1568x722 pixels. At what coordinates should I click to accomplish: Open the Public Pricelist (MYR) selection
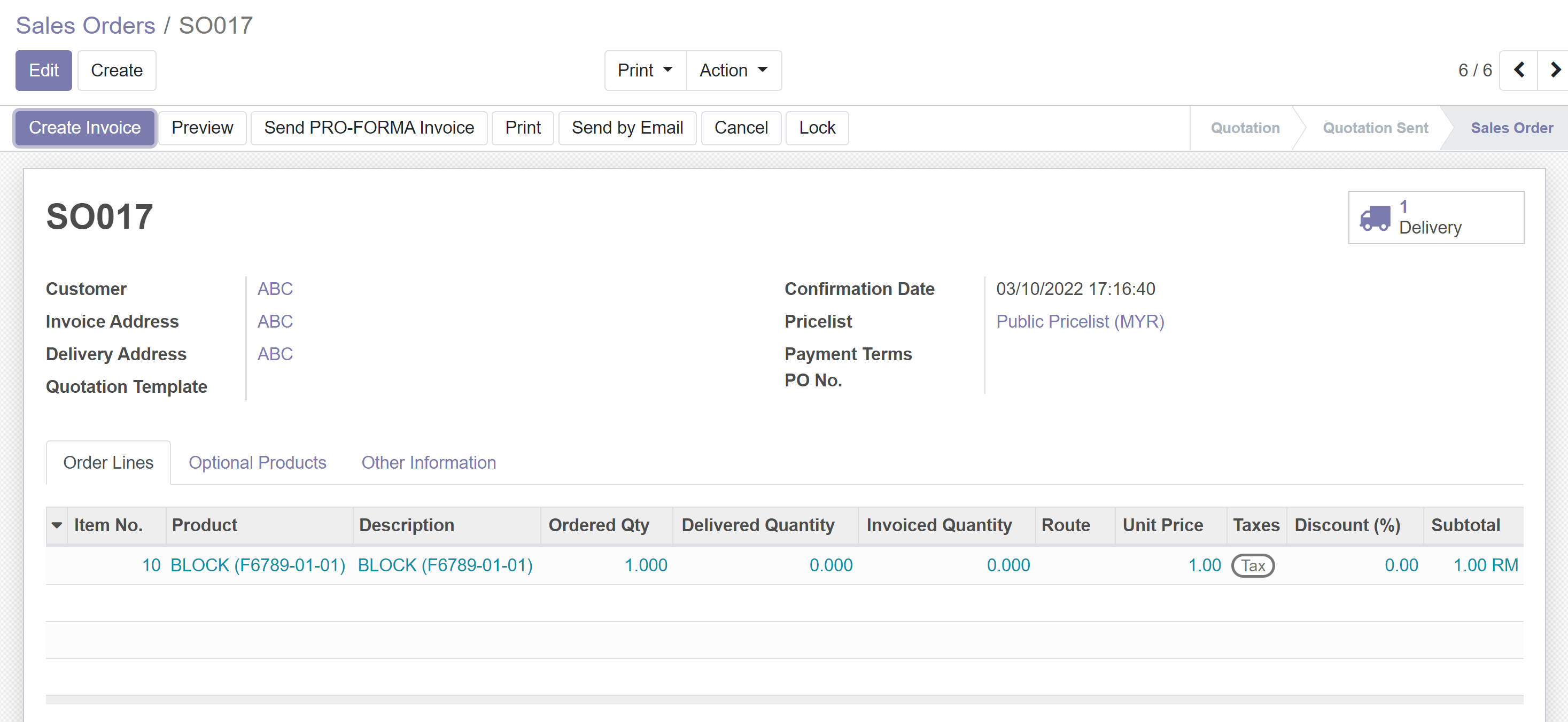(x=1080, y=321)
